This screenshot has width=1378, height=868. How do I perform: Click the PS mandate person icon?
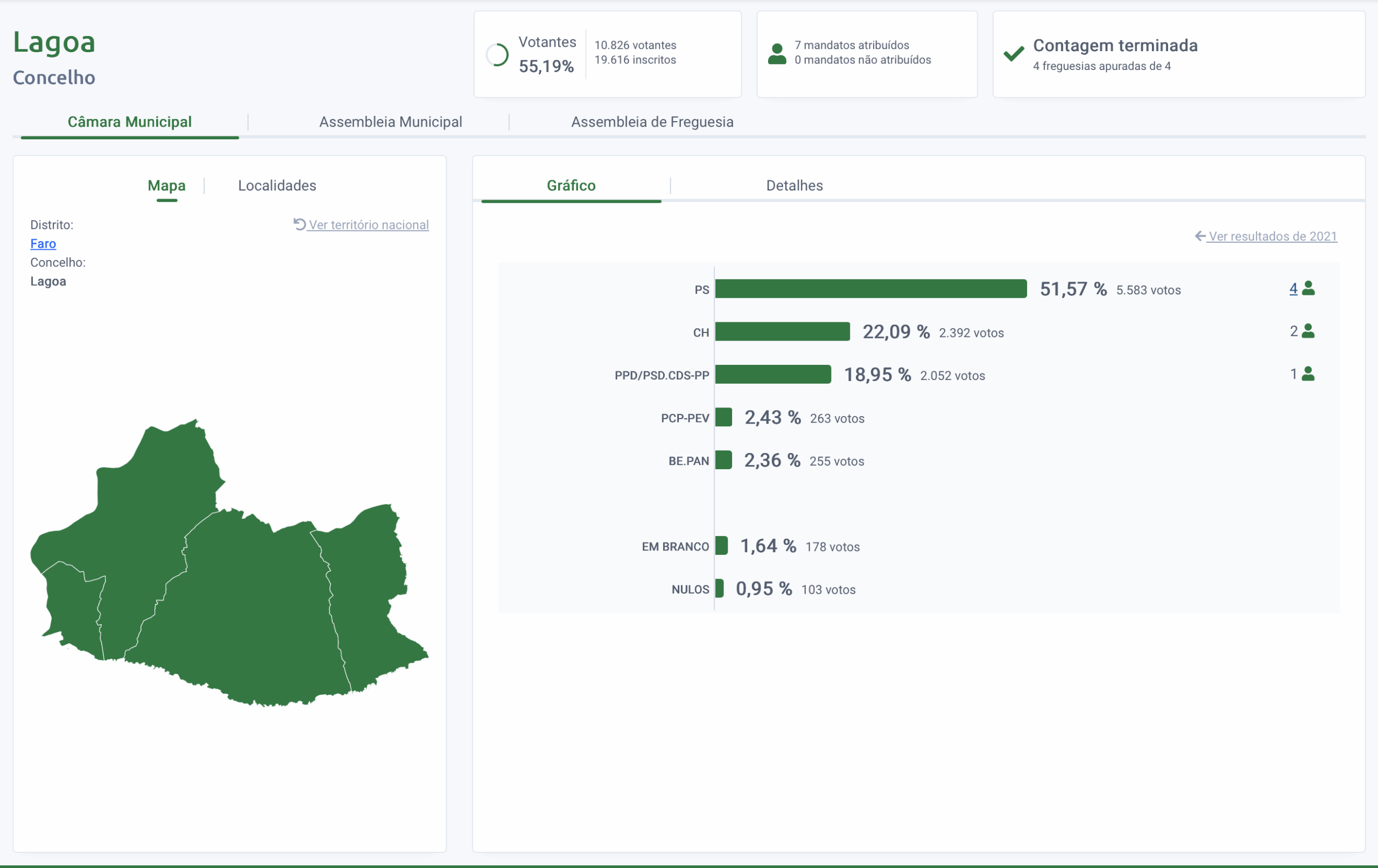(x=1308, y=288)
